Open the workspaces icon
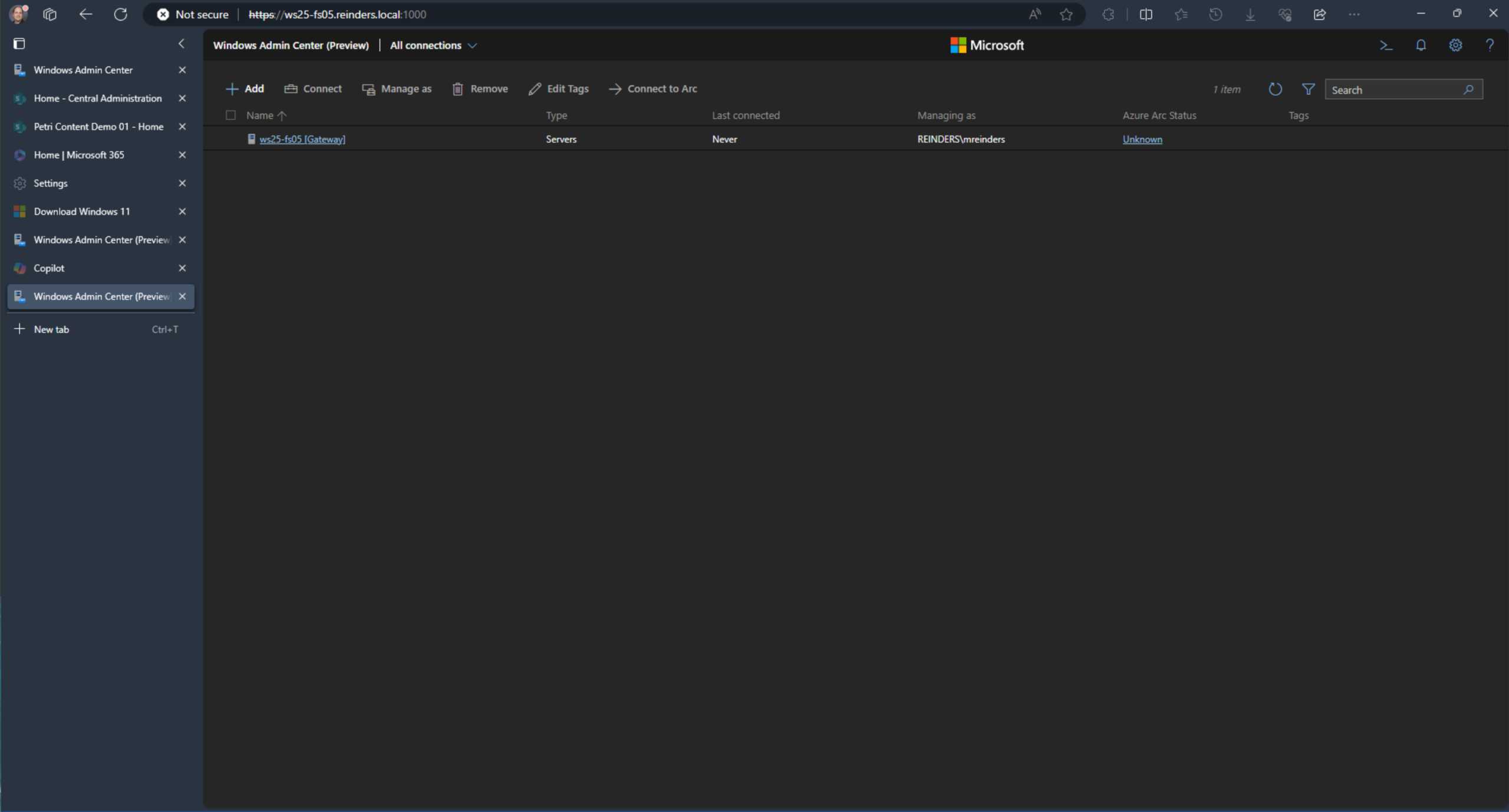The width and height of the screenshot is (1509, 812). (50, 14)
